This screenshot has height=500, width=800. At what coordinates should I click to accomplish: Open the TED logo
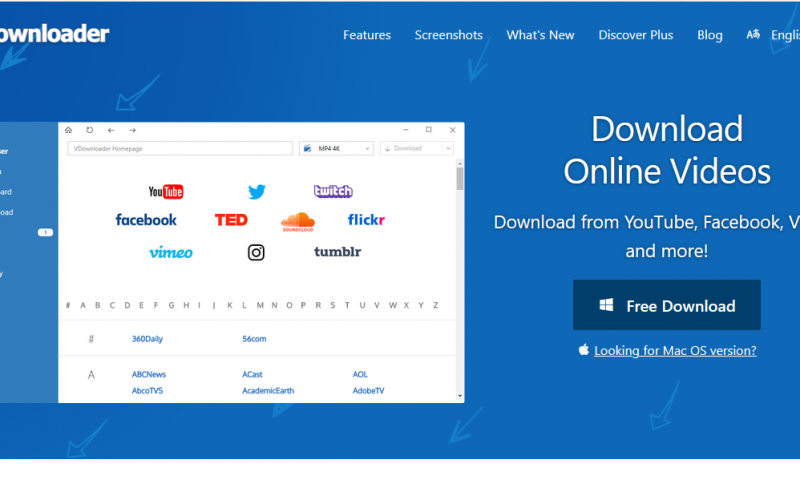point(231,220)
